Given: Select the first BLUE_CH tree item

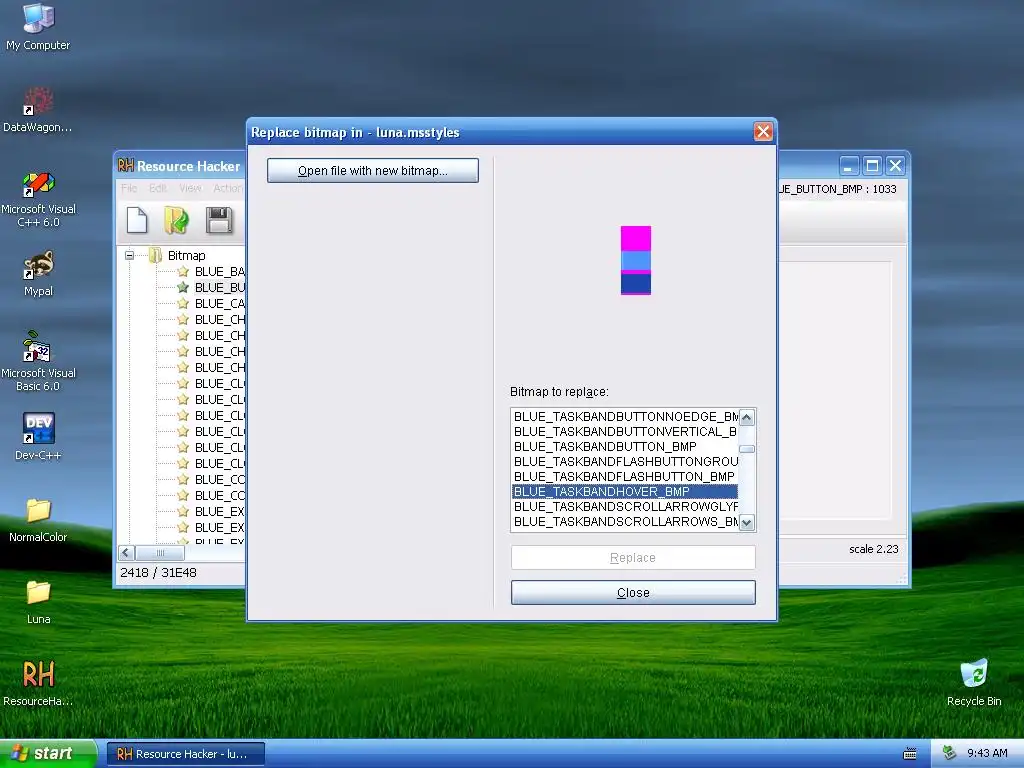Looking at the screenshot, I should click(219, 319).
